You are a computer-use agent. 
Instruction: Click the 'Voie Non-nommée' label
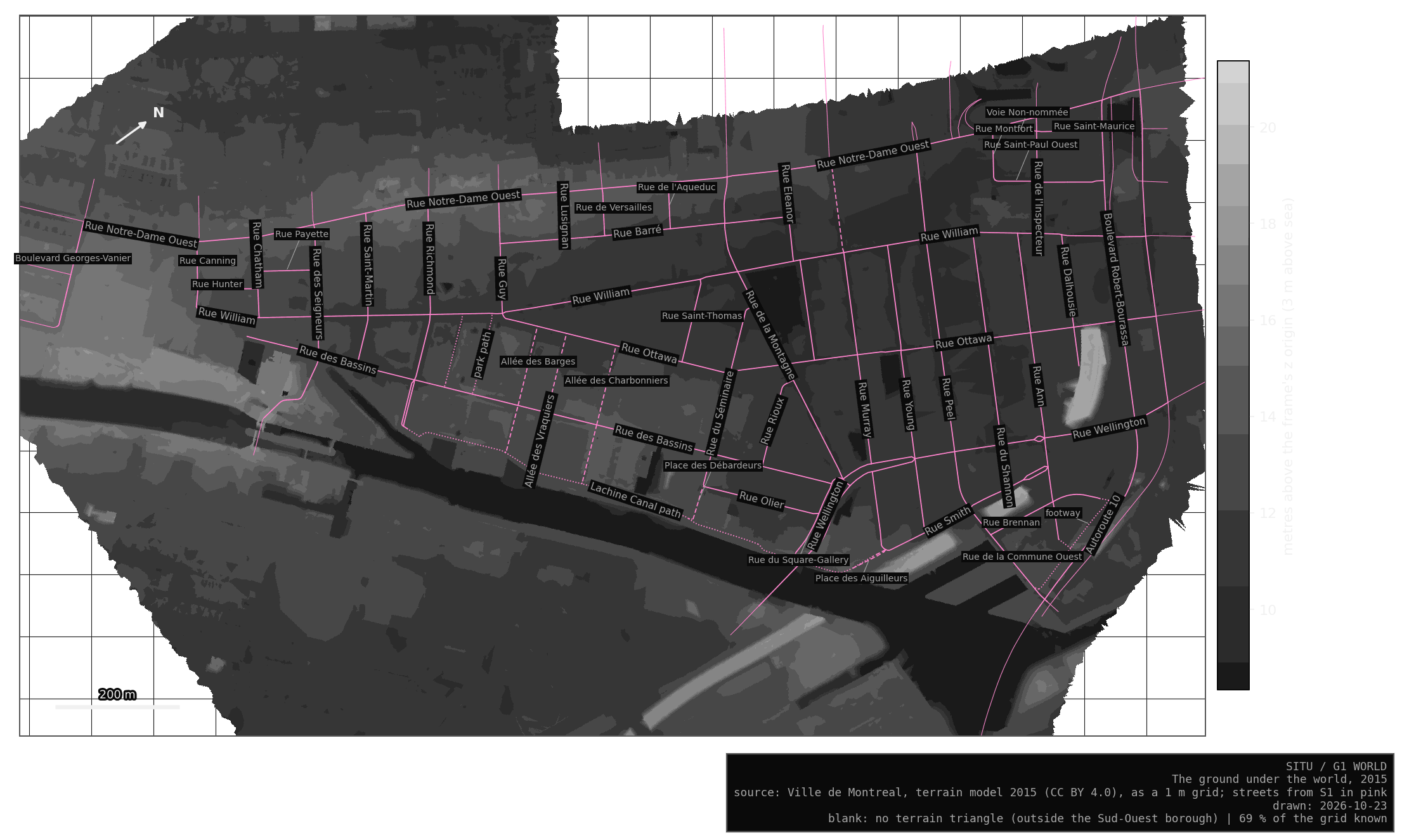[x=1027, y=113]
